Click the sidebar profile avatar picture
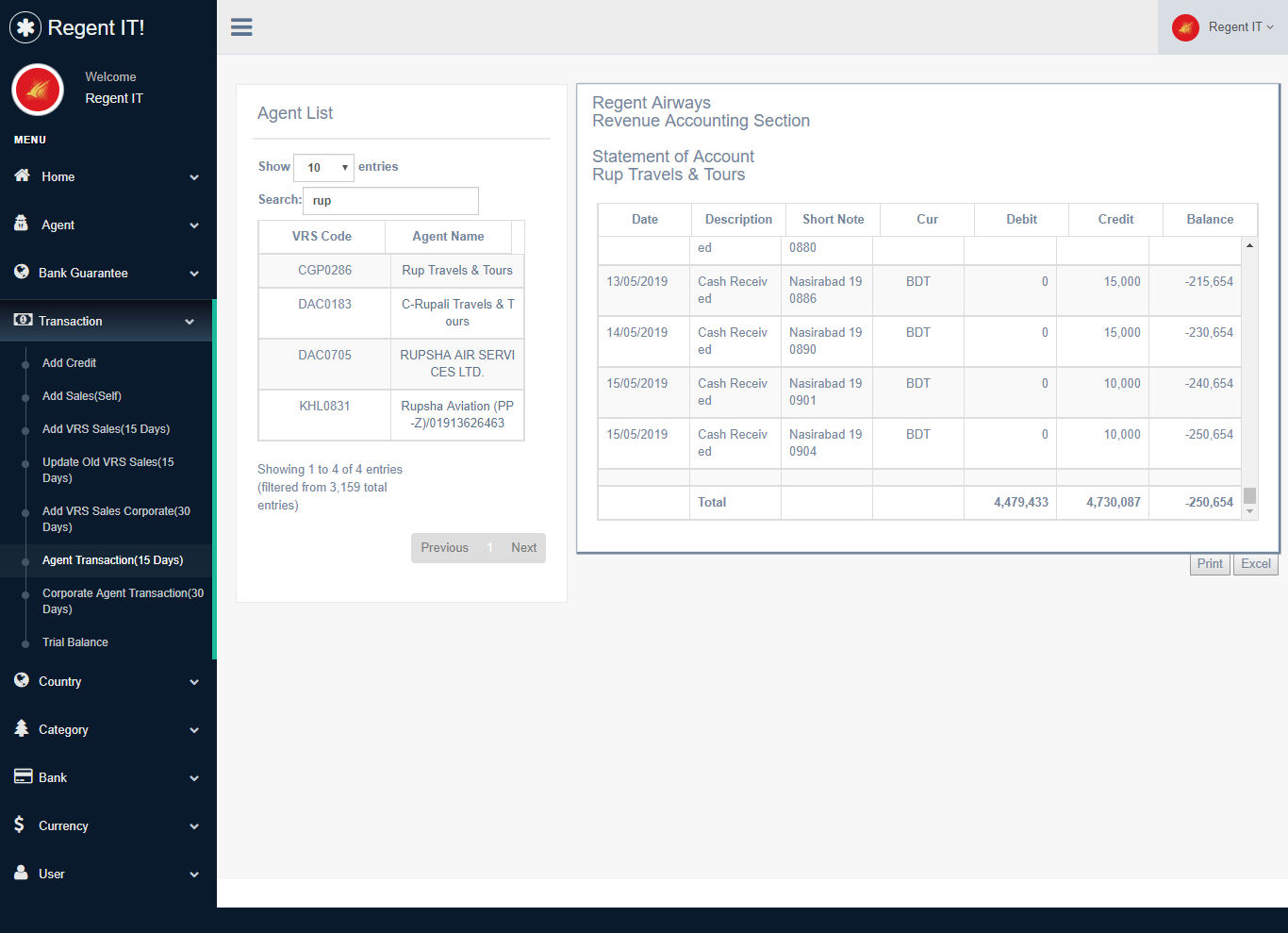This screenshot has height=933, width=1288. [x=38, y=90]
